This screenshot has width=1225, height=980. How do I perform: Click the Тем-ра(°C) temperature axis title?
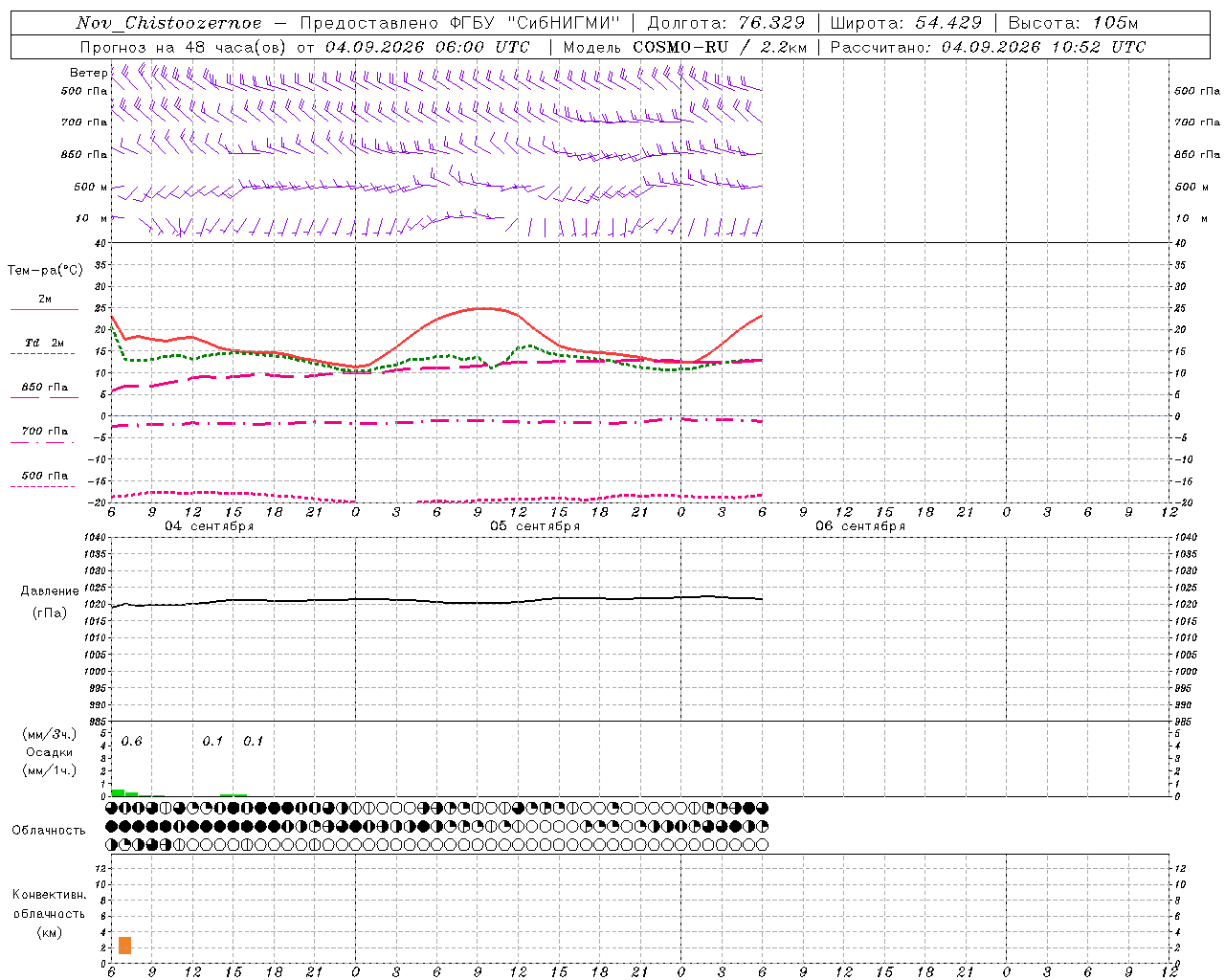tap(45, 271)
